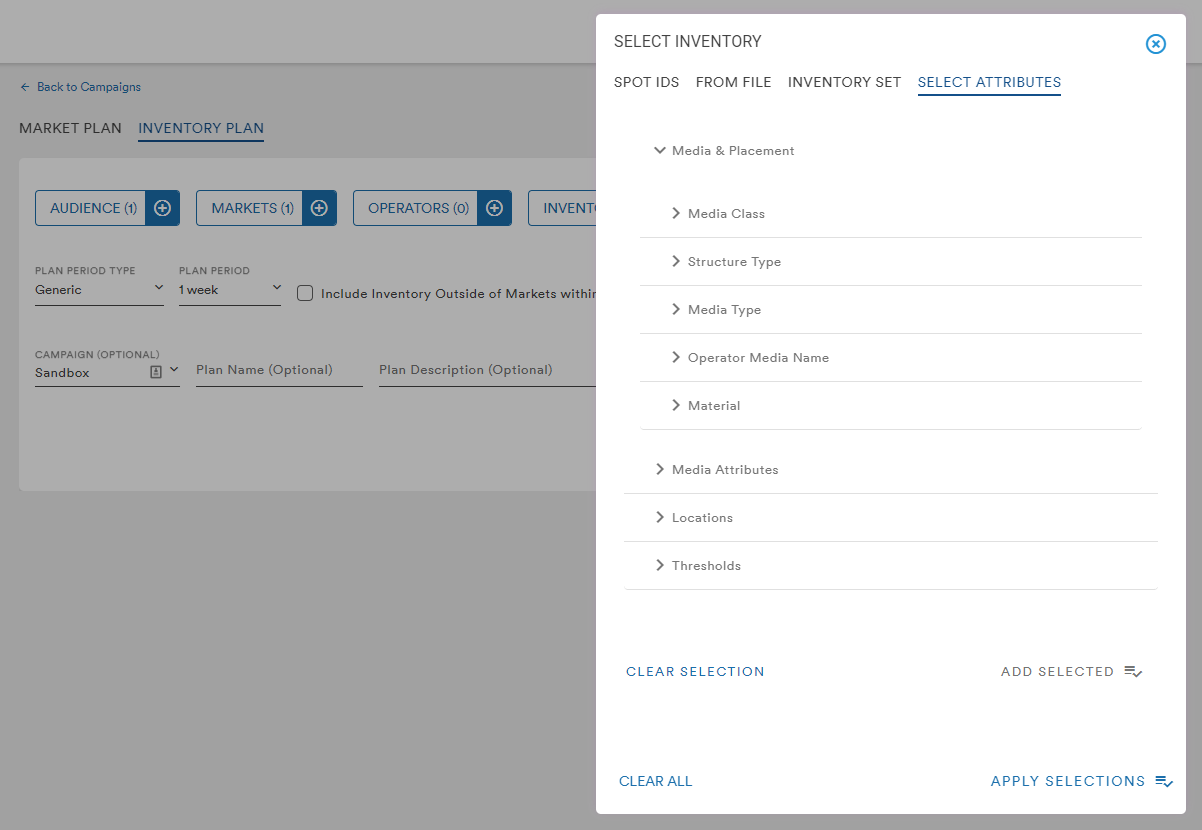
Task: Switch to the Market Plan tab
Action: point(70,129)
